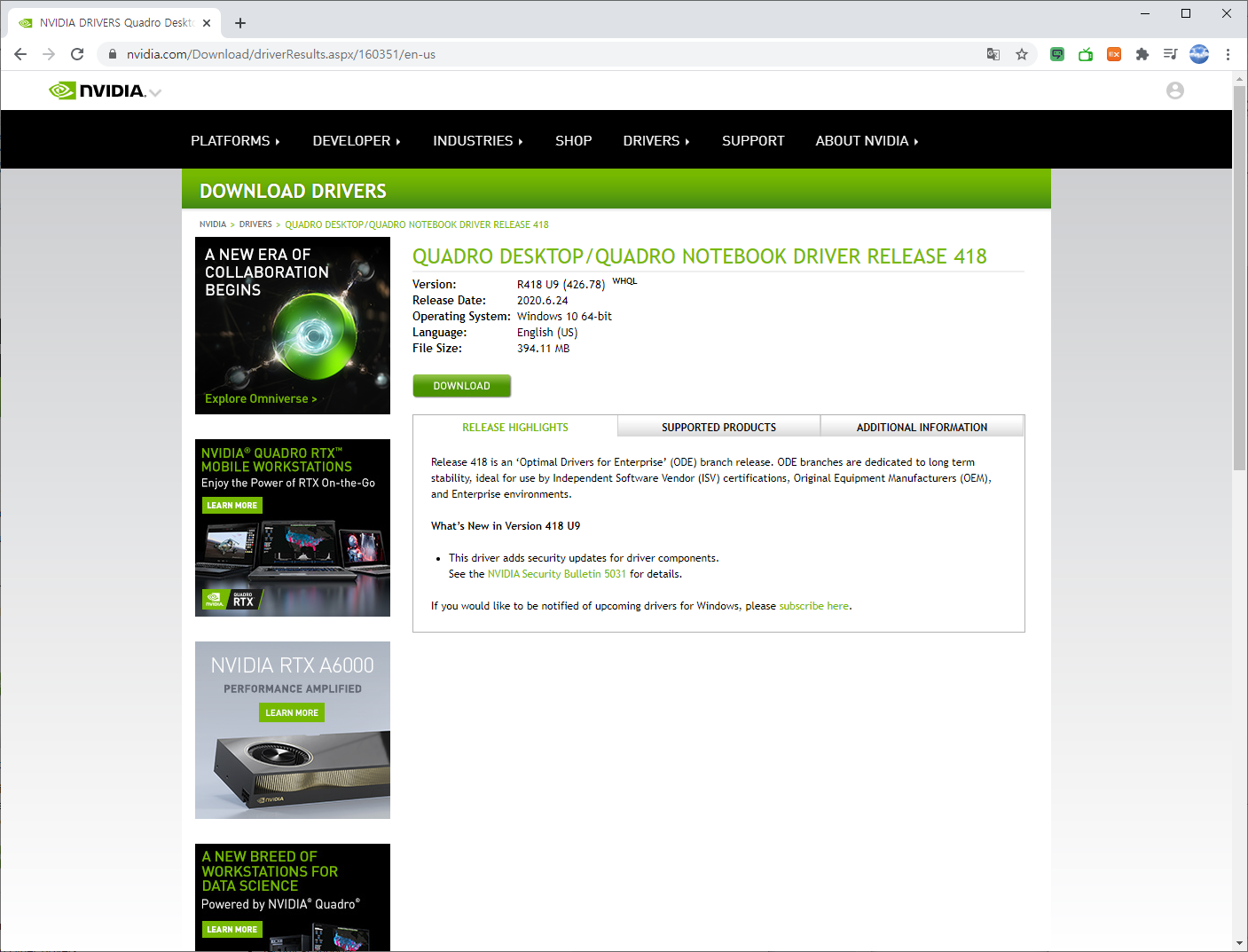This screenshot has width=1248, height=952.
Task: Click the browser back arrow
Action: pyautogui.click(x=20, y=54)
